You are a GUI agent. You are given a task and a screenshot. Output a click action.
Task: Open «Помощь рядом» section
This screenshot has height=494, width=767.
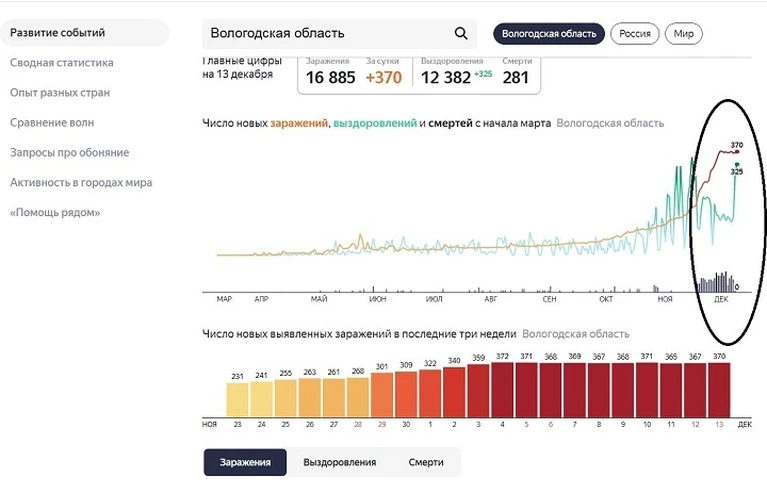pos(55,212)
